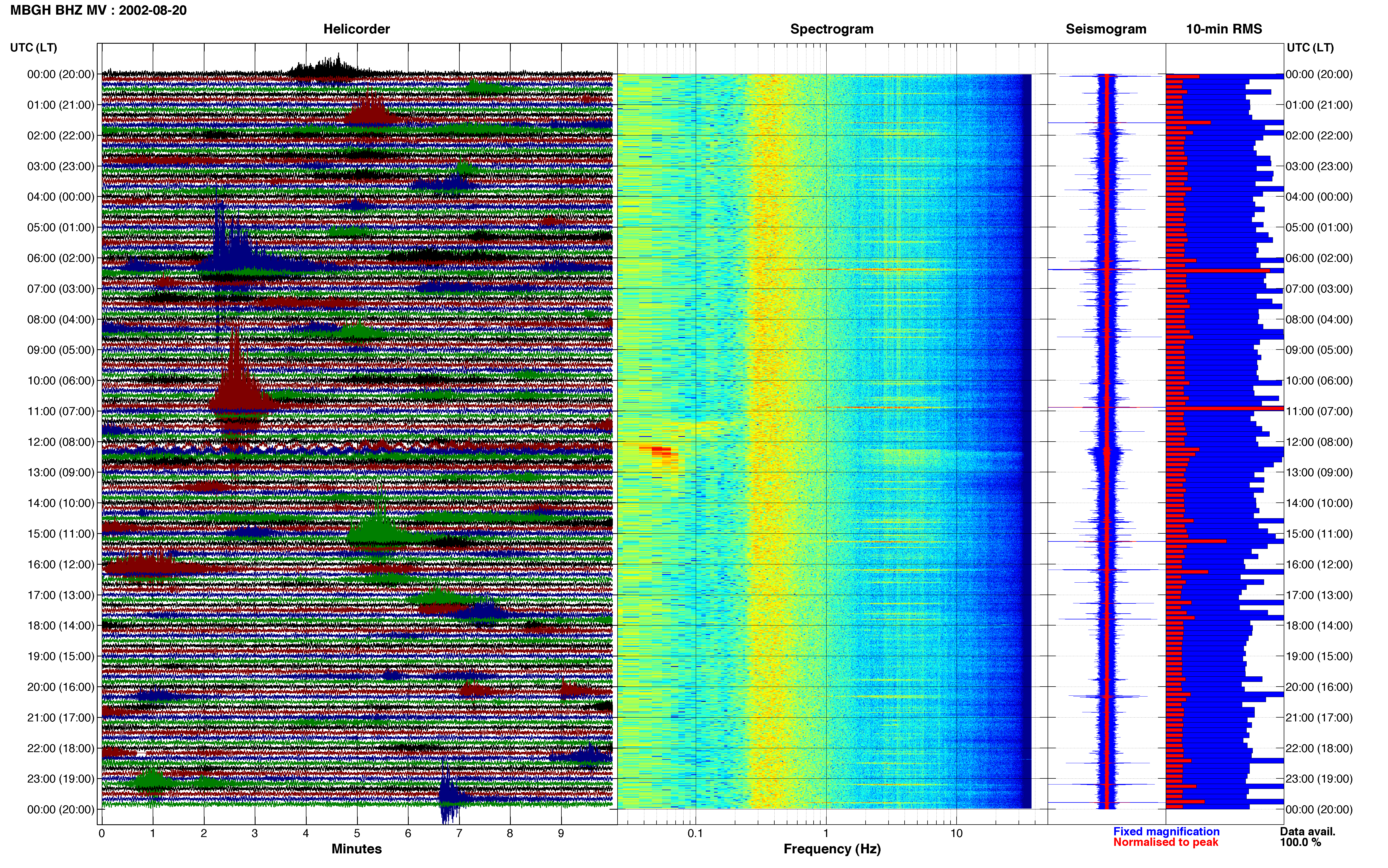This screenshot has height=868, width=1388.
Task: Click the 100.0 % data availability value
Action: [x=1300, y=843]
